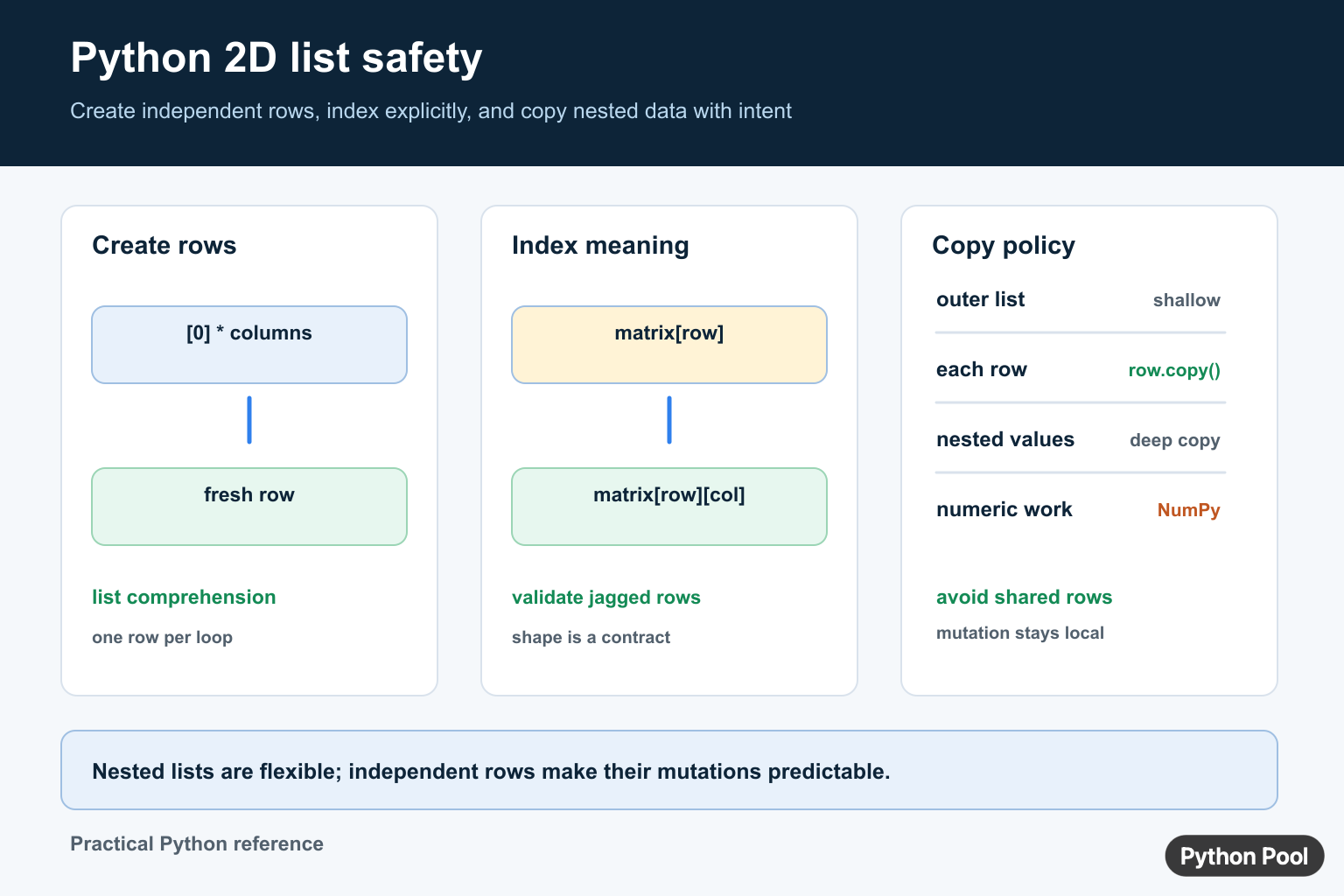
Task: Select the row.copy() value
Action: pos(1174,370)
